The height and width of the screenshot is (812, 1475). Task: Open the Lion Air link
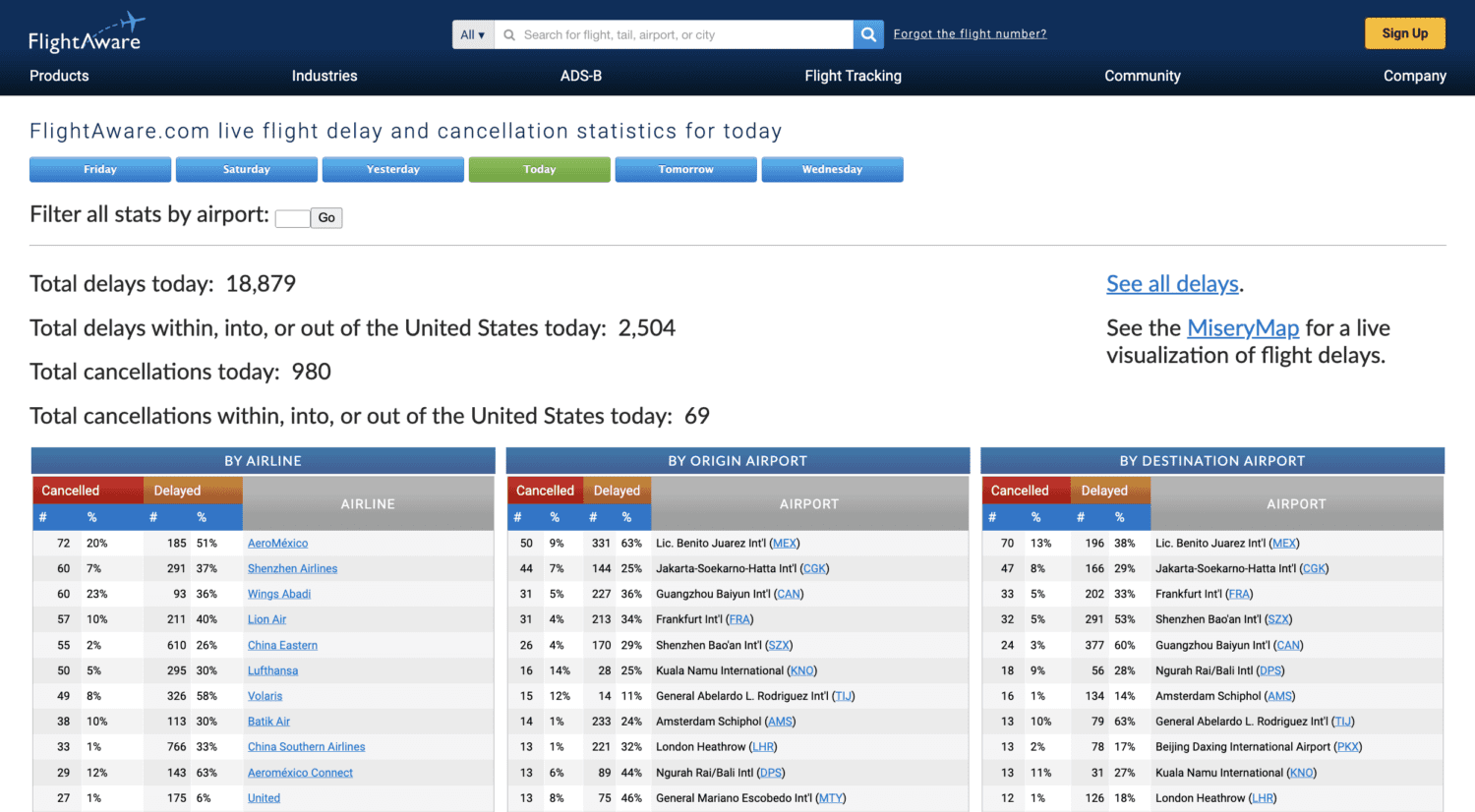pos(266,620)
